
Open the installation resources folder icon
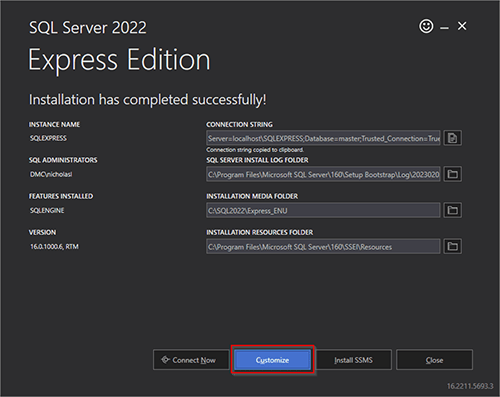pos(452,246)
